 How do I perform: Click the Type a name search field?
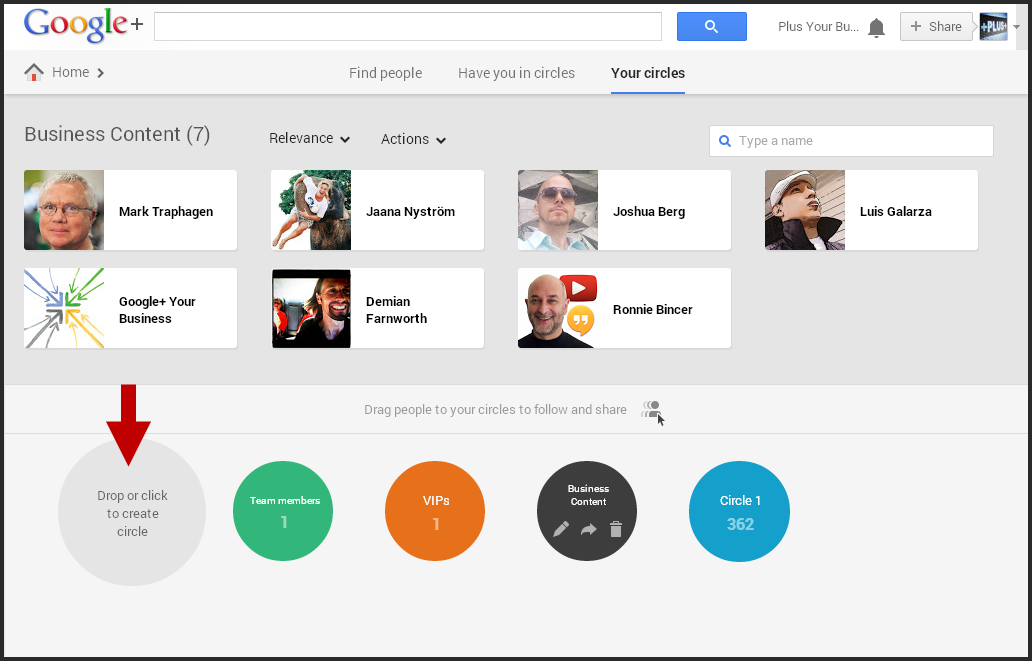click(860, 141)
